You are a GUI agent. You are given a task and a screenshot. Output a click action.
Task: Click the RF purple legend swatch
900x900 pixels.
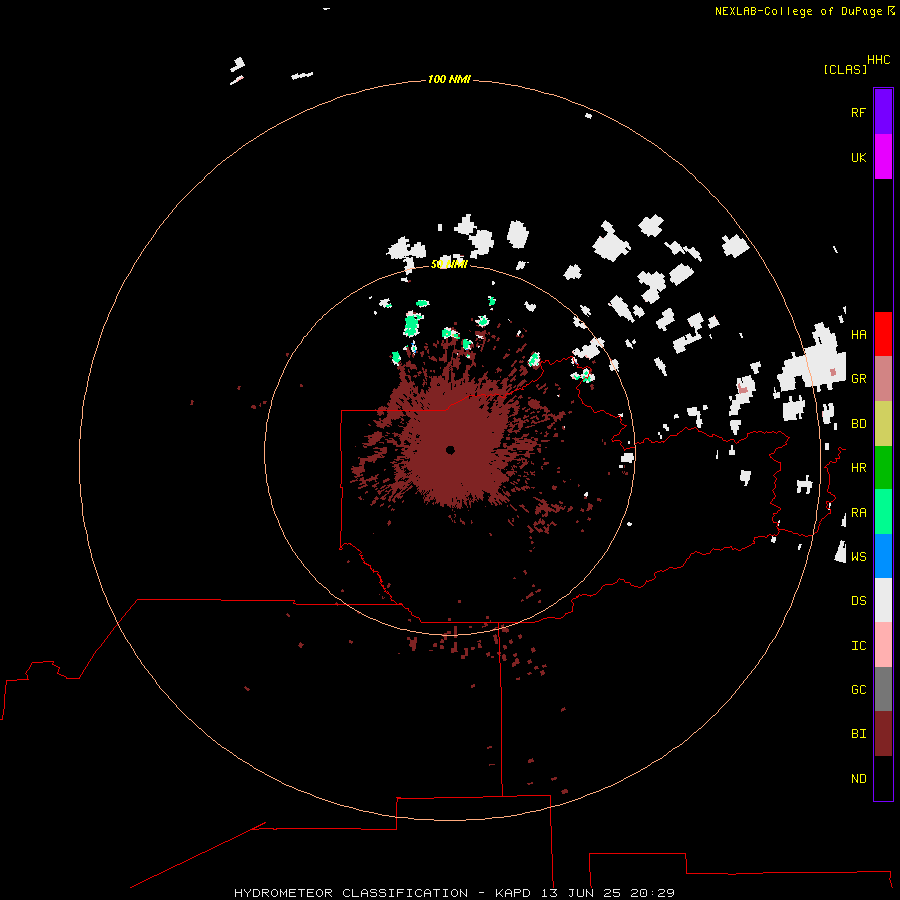coord(883,112)
